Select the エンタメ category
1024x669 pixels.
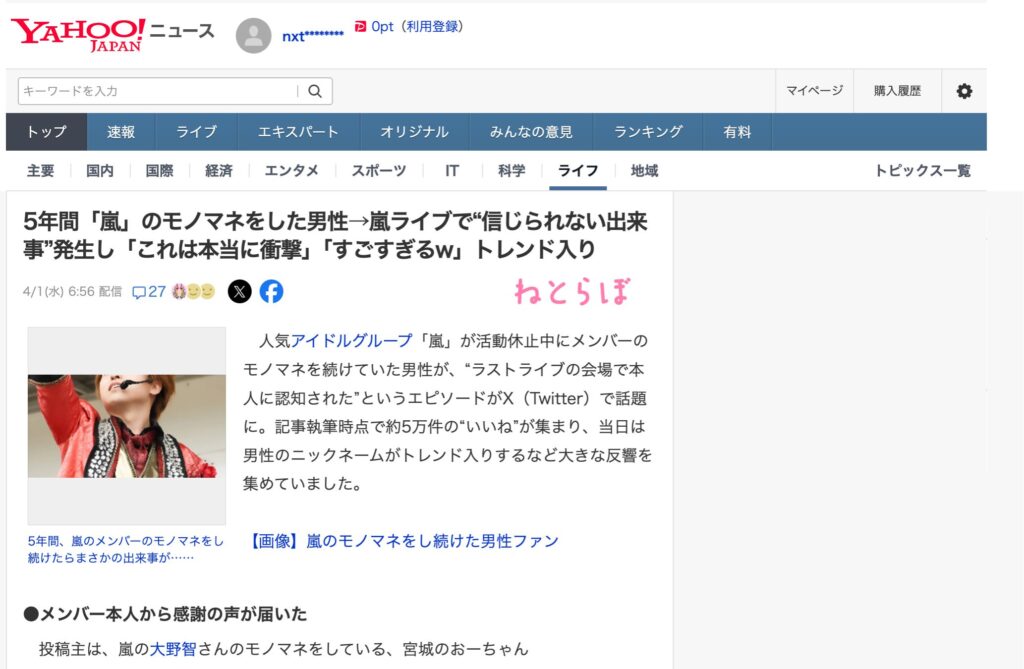[x=291, y=171]
